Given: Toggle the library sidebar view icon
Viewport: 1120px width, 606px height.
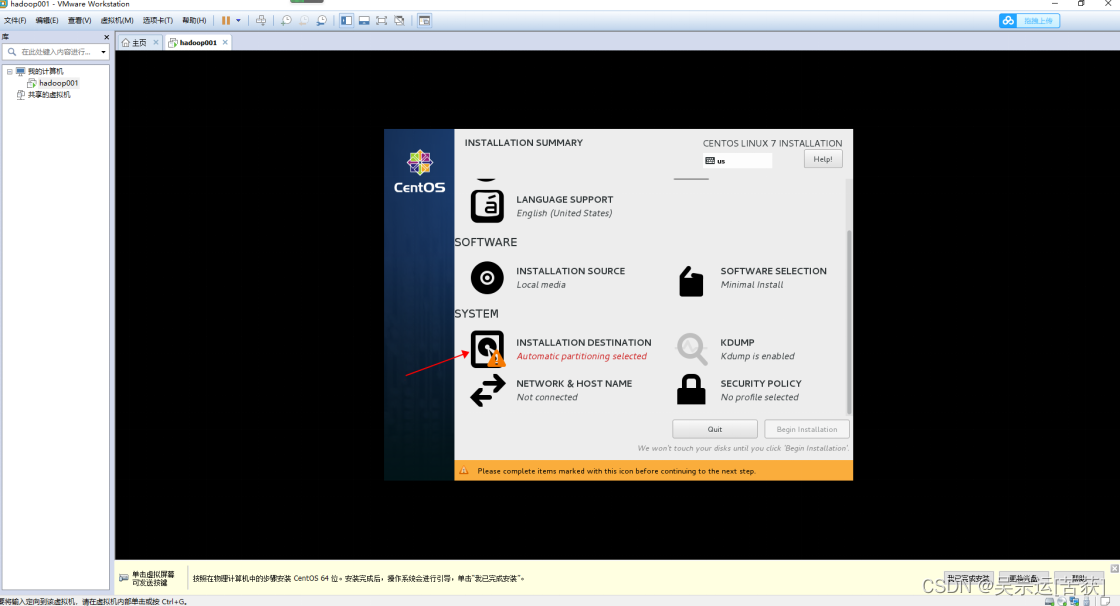Looking at the screenshot, I should click(346, 21).
